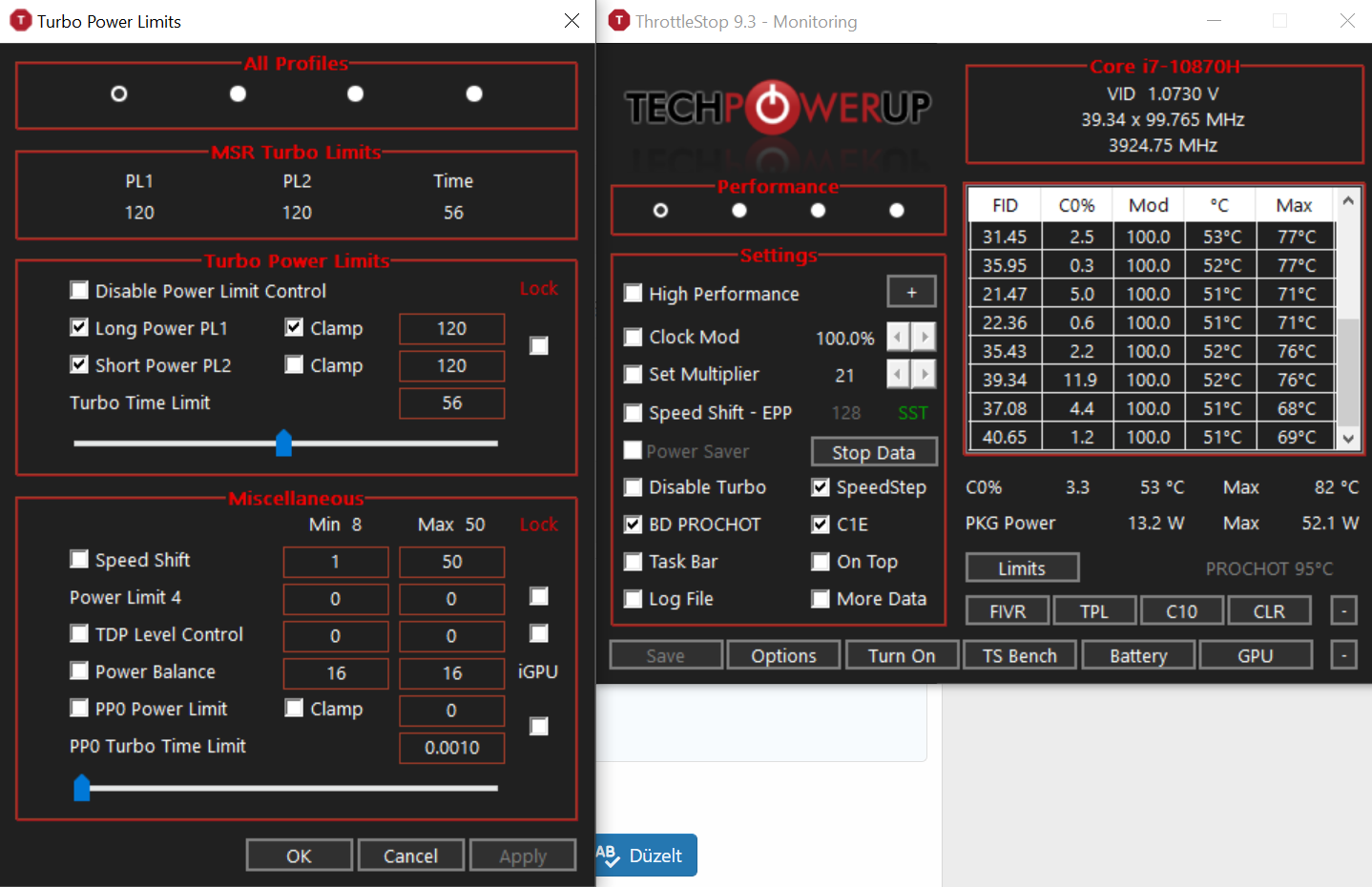Enable PP0 Power Limit checkbox

(x=79, y=708)
